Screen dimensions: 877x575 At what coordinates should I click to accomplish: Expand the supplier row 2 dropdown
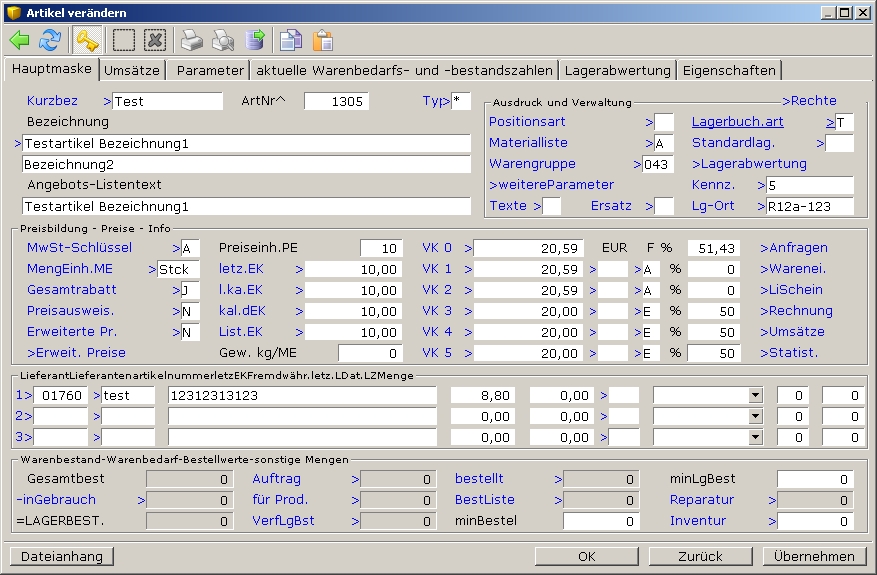tap(755, 416)
